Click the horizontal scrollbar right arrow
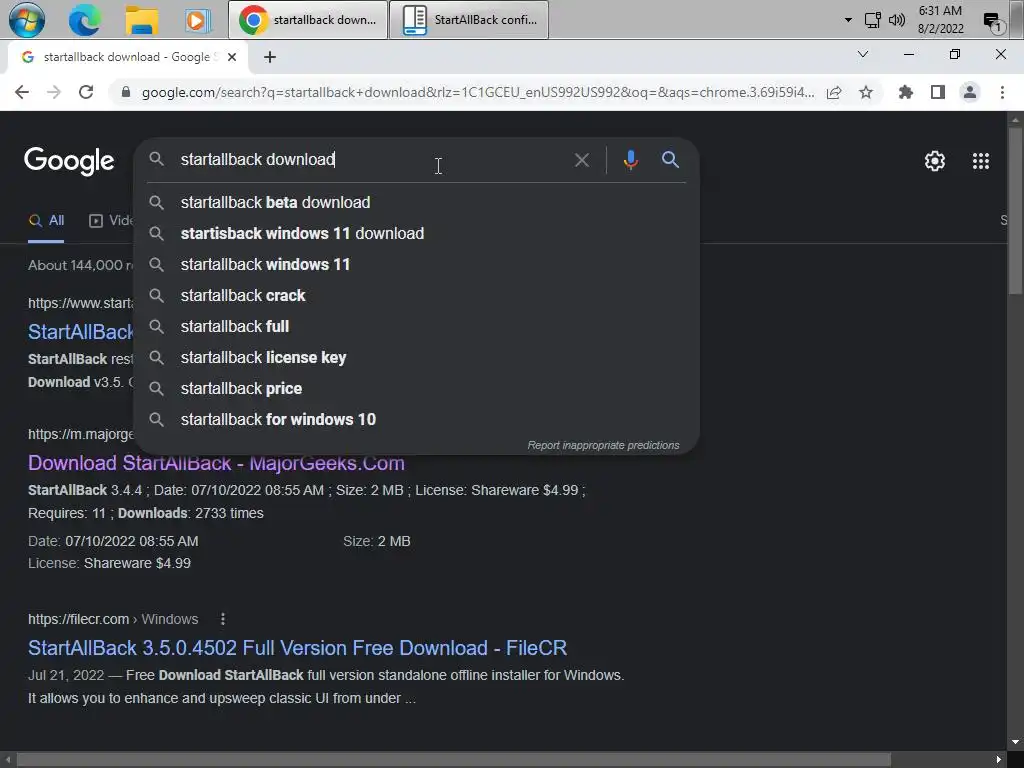 (999, 759)
